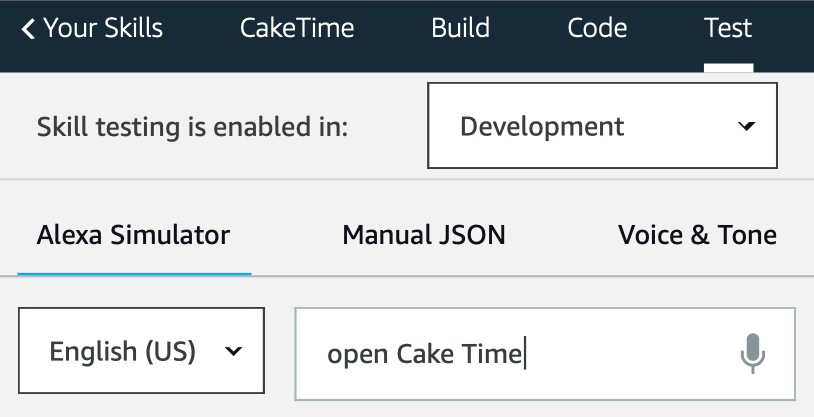Open the Manual JSON tab
The height and width of the screenshot is (417, 814).
pyautogui.click(x=424, y=236)
